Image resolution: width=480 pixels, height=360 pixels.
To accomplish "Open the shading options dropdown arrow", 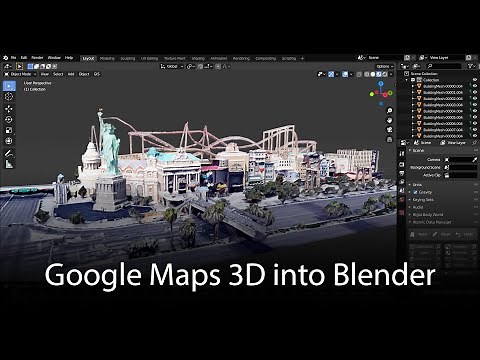I will point(391,74).
